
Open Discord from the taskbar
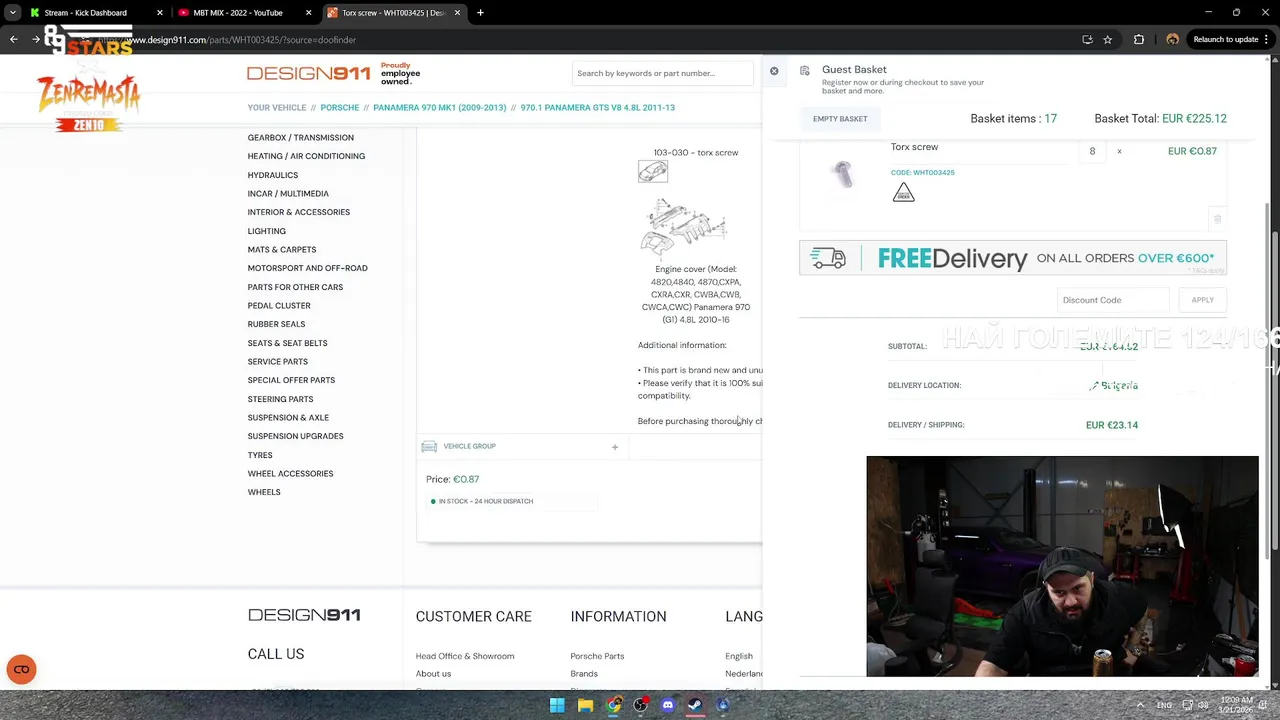tap(668, 705)
